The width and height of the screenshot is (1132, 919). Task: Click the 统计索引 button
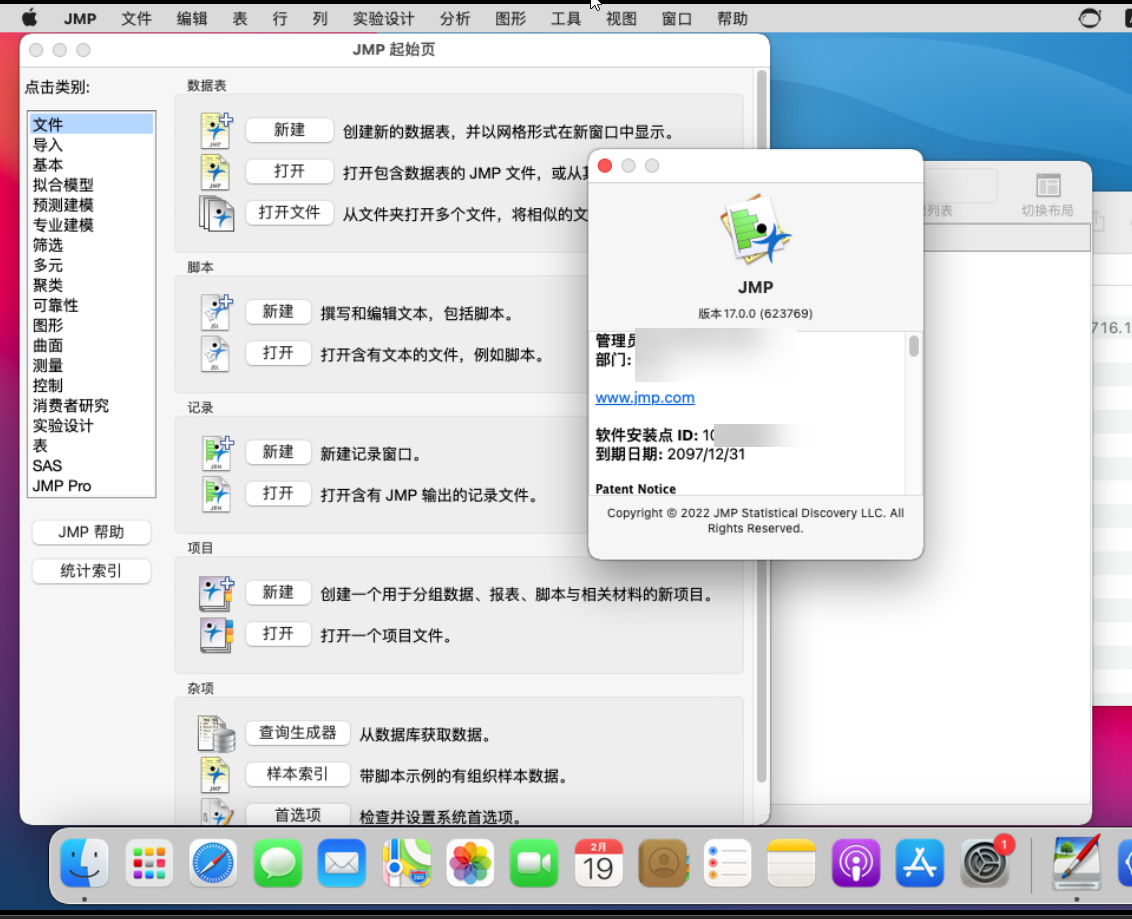click(92, 571)
